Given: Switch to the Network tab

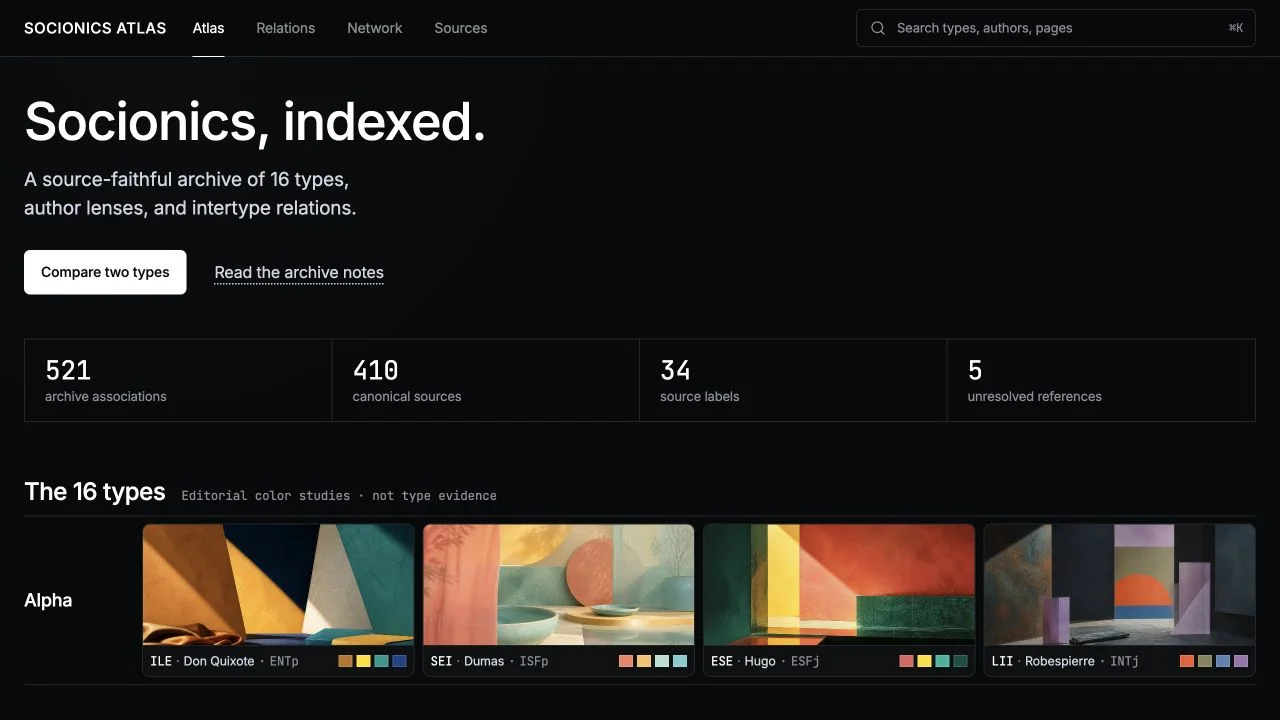Looking at the screenshot, I should click(x=375, y=28).
